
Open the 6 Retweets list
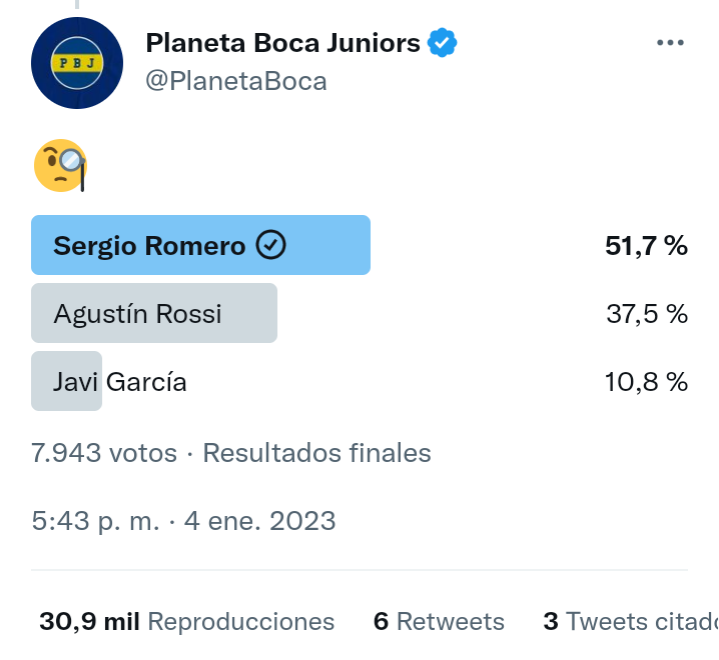439,621
